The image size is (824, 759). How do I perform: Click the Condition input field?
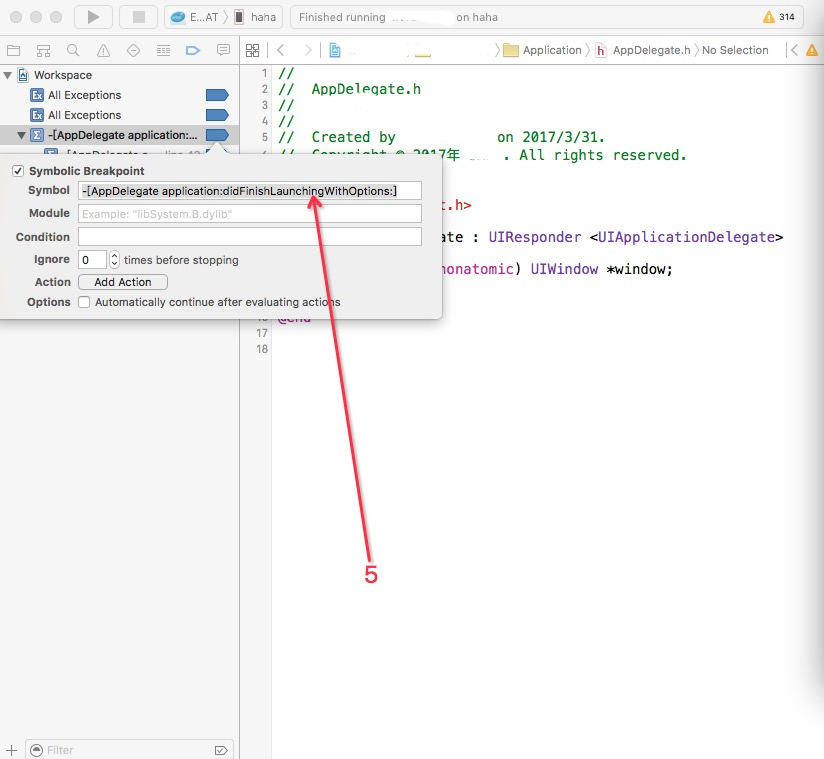[250, 236]
